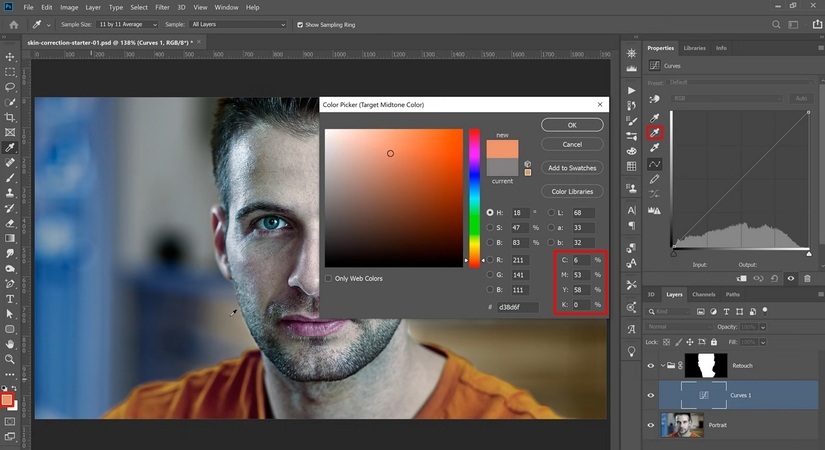Enable the Only Web Colors checkbox
This screenshot has height=450, width=825.
329,278
